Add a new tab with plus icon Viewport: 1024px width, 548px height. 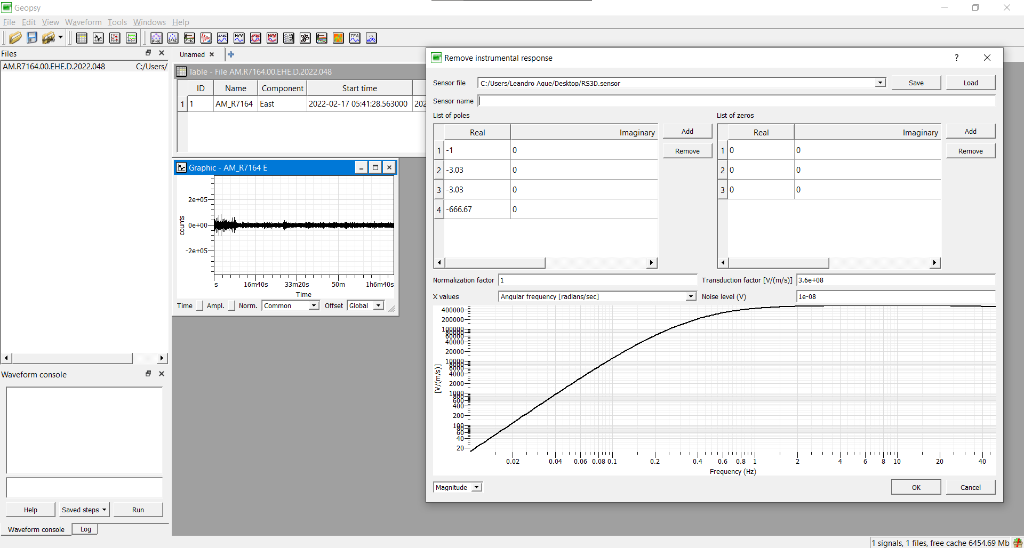point(230,54)
